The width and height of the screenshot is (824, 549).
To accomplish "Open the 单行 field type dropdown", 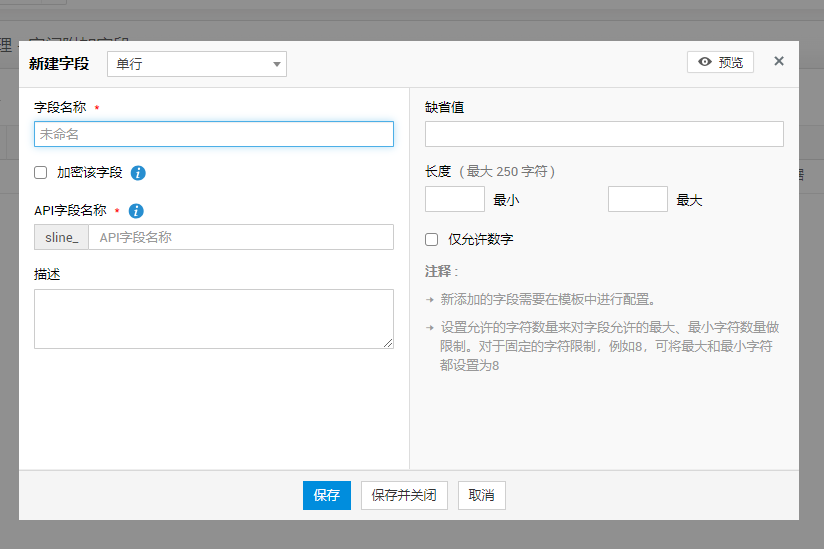I will pos(196,64).
